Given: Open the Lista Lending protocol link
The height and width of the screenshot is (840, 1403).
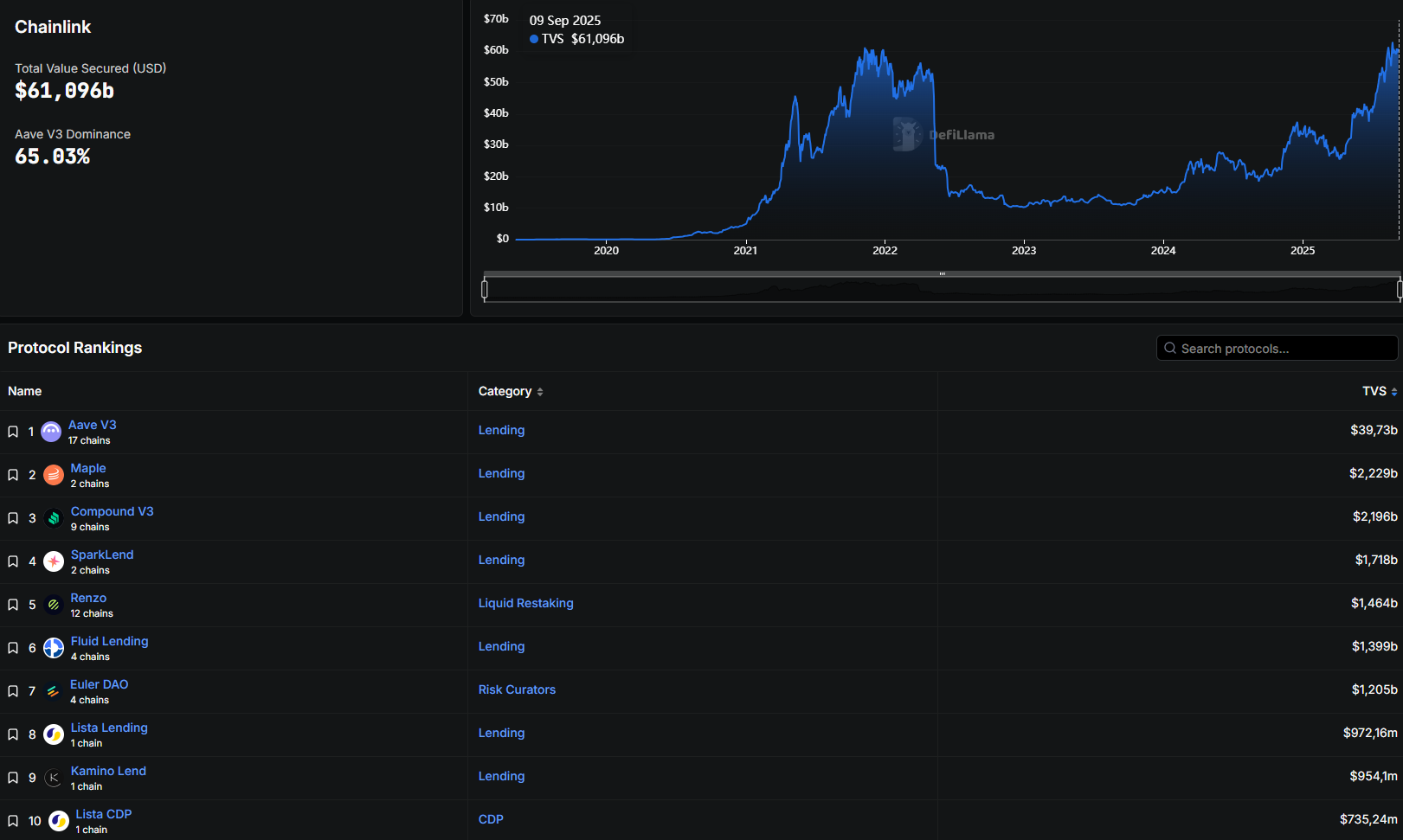Looking at the screenshot, I should click(x=109, y=728).
